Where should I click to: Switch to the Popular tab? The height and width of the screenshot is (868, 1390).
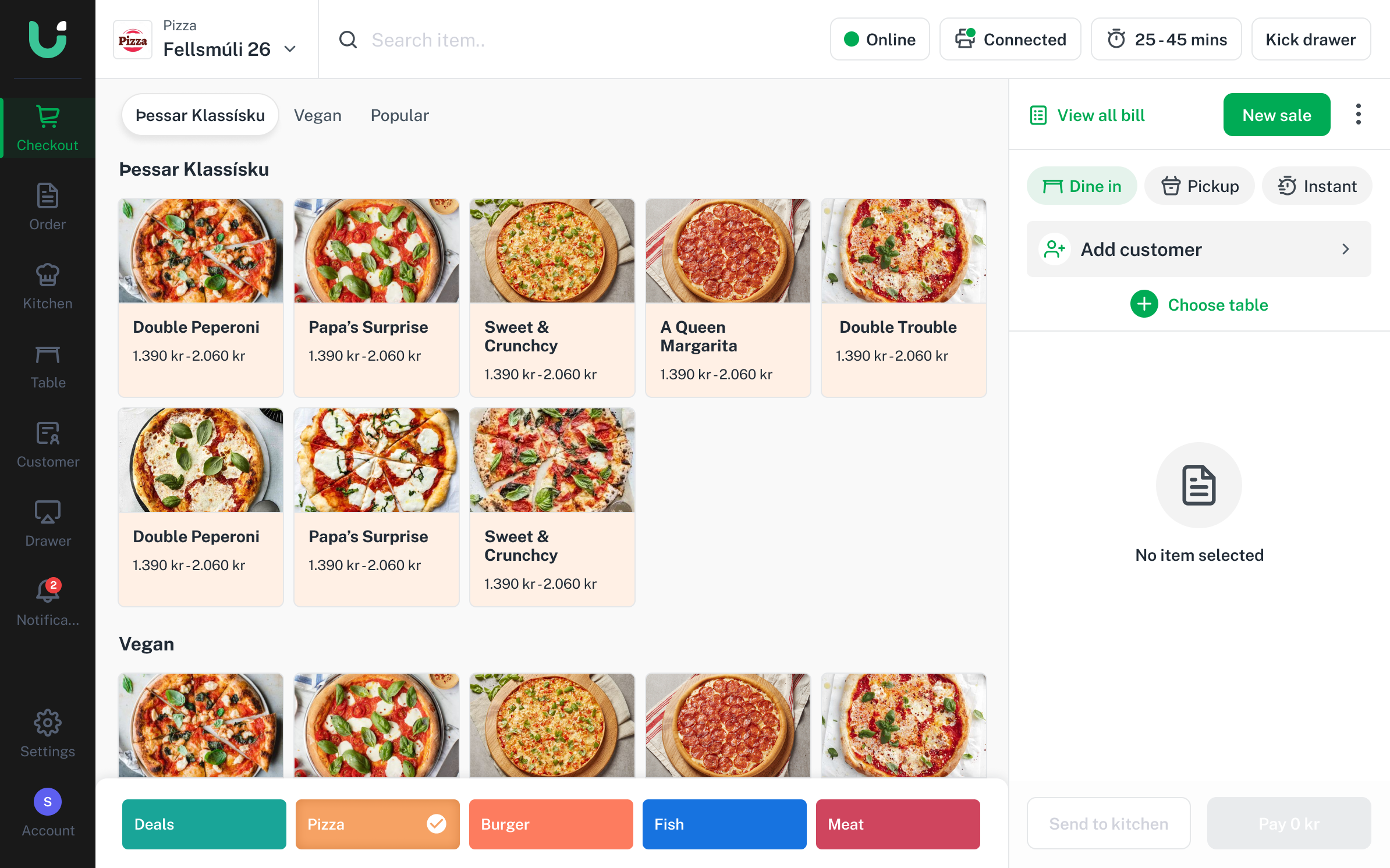click(x=399, y=115)
